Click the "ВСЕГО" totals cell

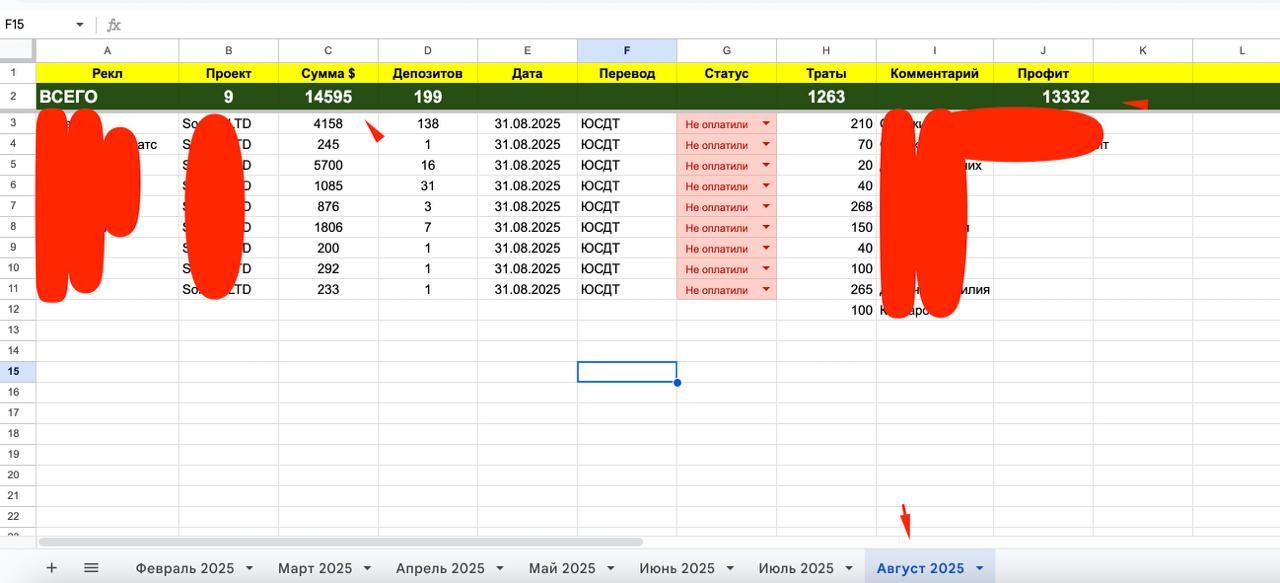click(x=107, y=97)
